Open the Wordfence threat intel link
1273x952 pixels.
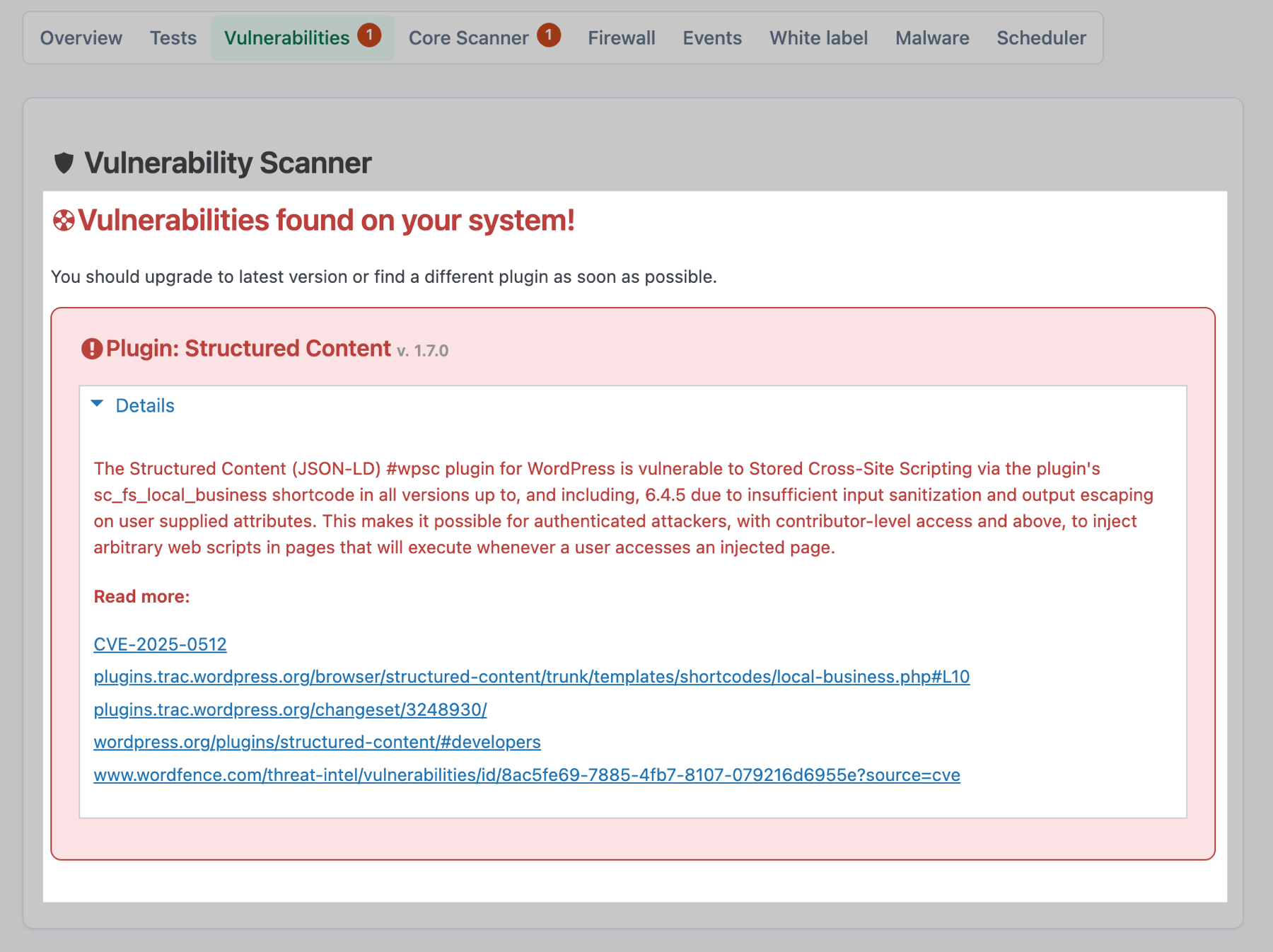526,774
